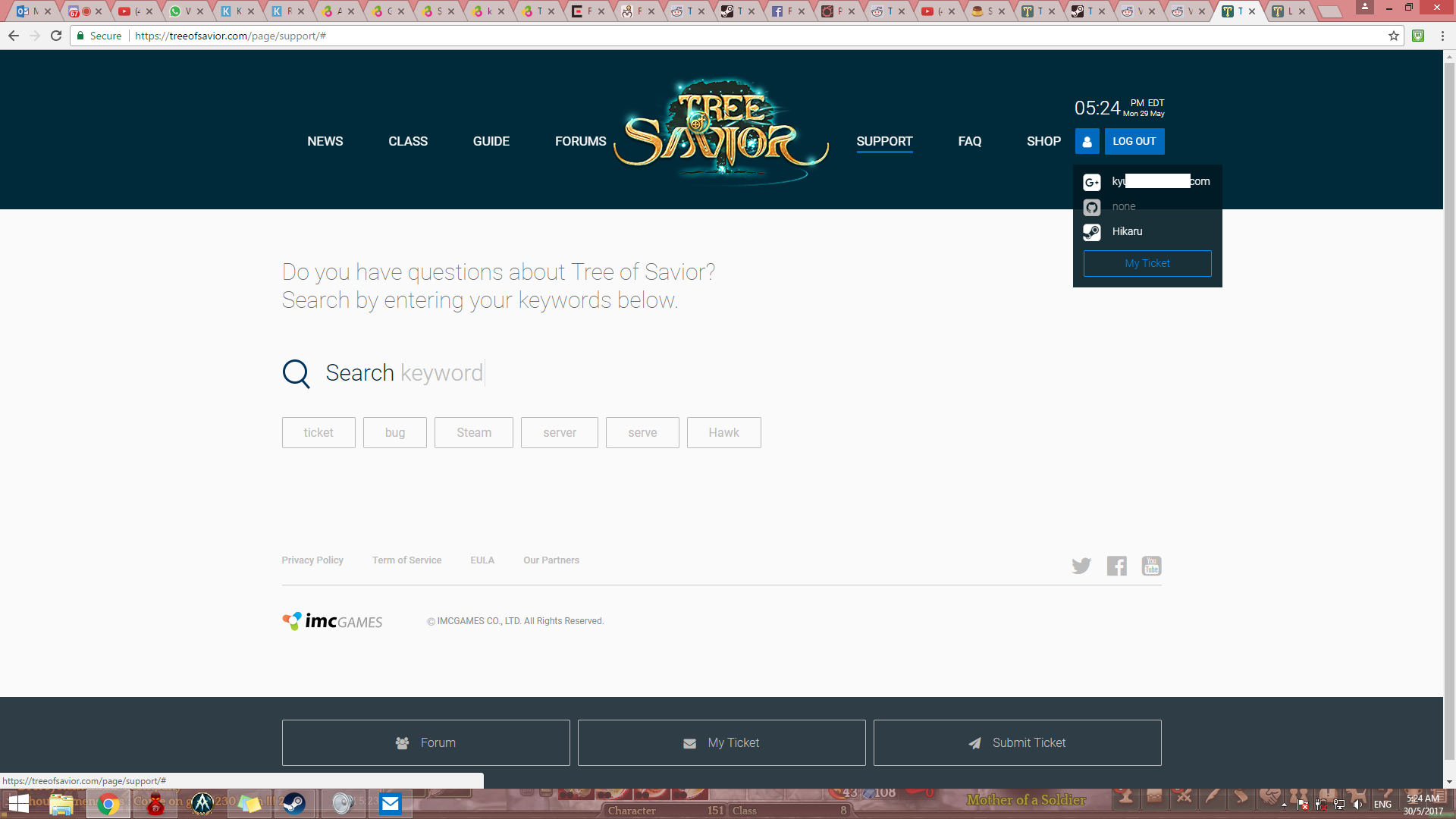Click My Ticket in the account dropdown
The image size is (1456, 819).
[1147, 264]
